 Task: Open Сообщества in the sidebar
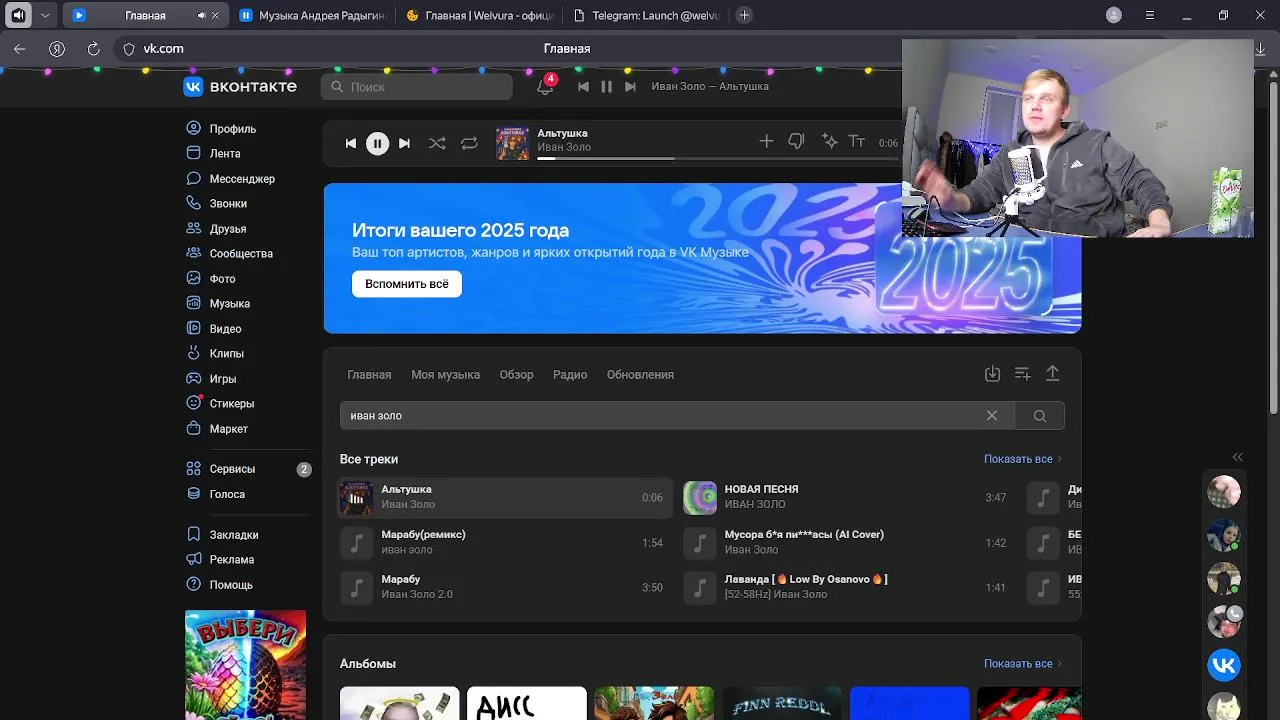click(229, 254)
